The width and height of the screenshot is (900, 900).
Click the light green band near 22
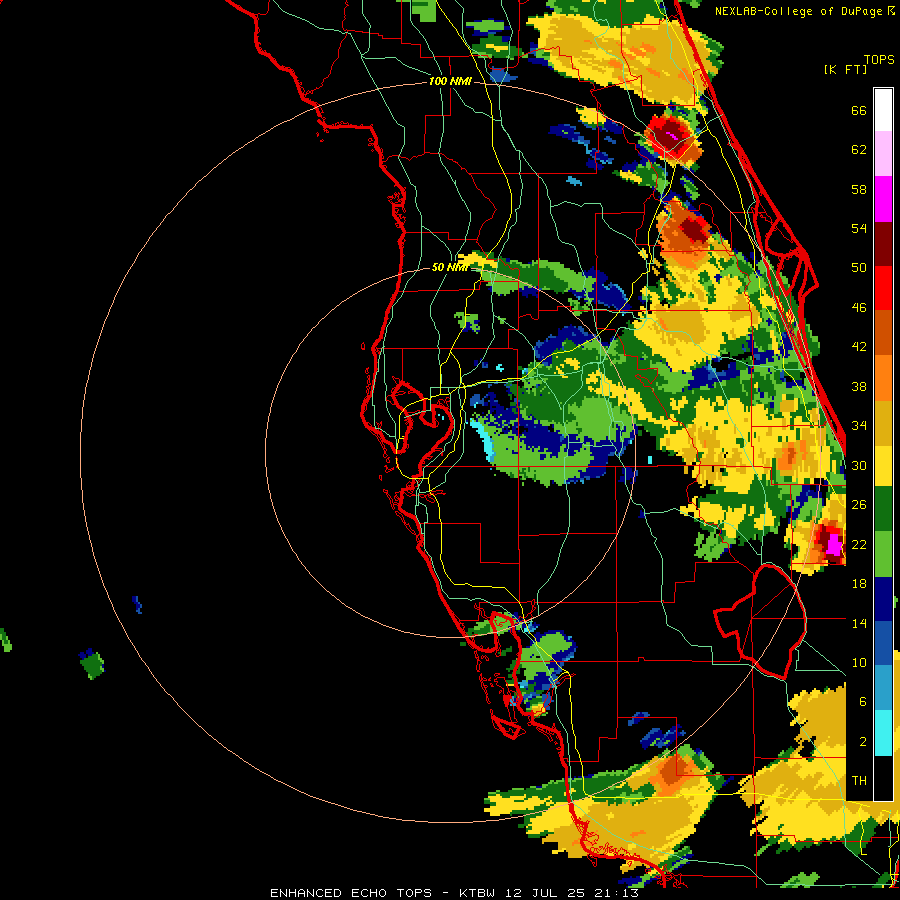click(x=883, y=554)
